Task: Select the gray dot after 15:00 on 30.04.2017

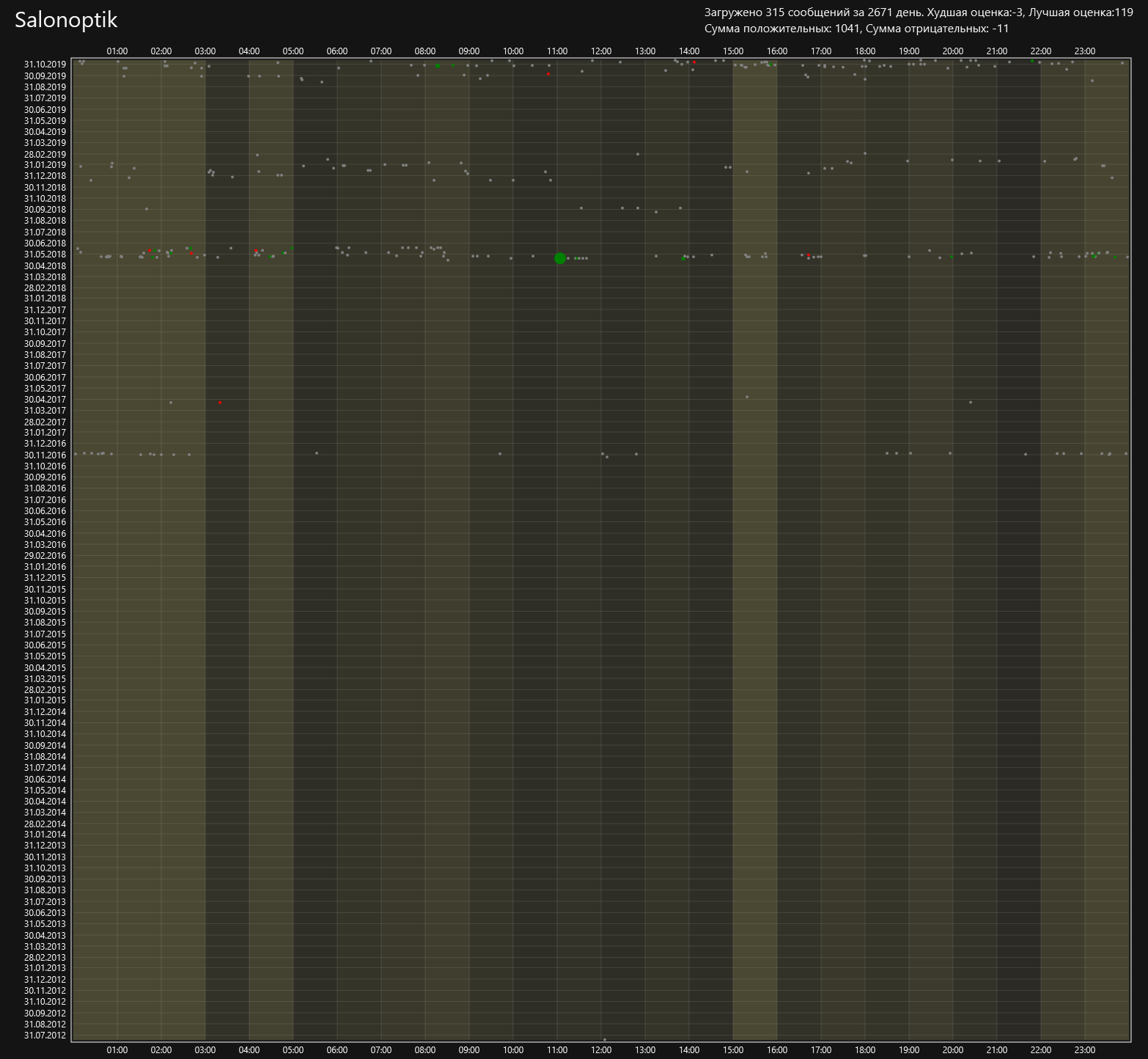Action: point(747,397)
